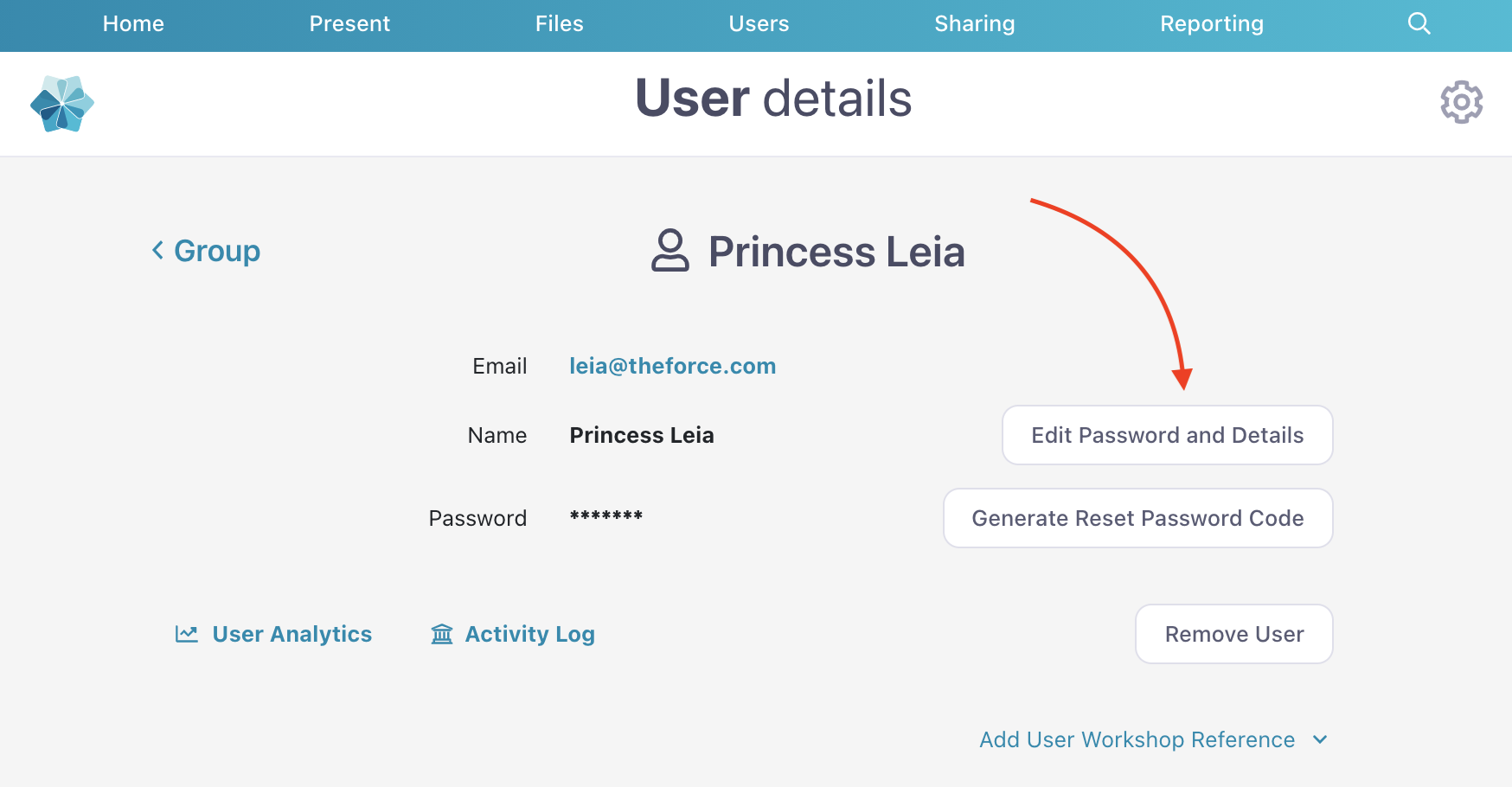Click the search magnifier icon

click(1419, 23)
